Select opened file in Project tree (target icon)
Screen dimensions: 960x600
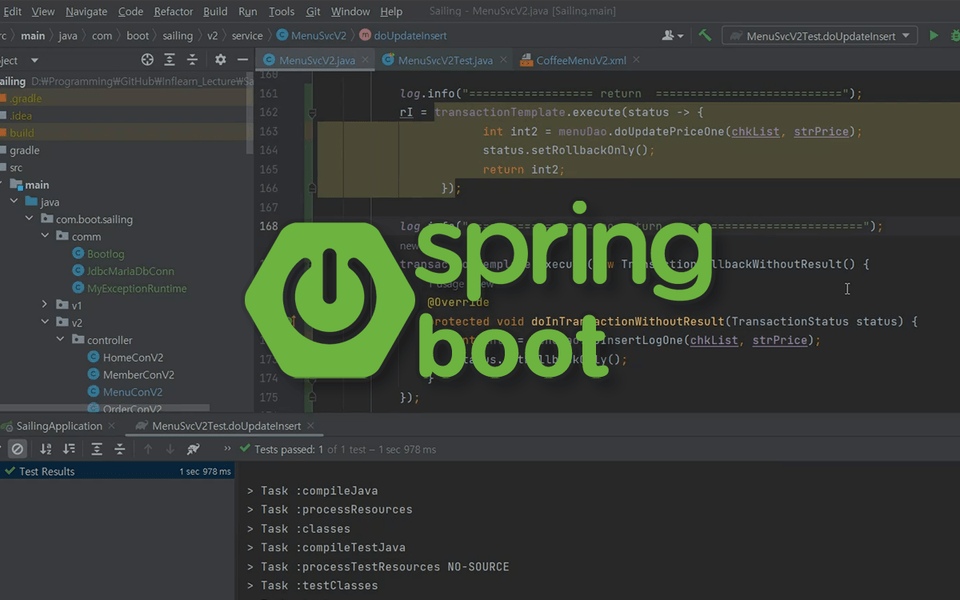click(147, 59)
